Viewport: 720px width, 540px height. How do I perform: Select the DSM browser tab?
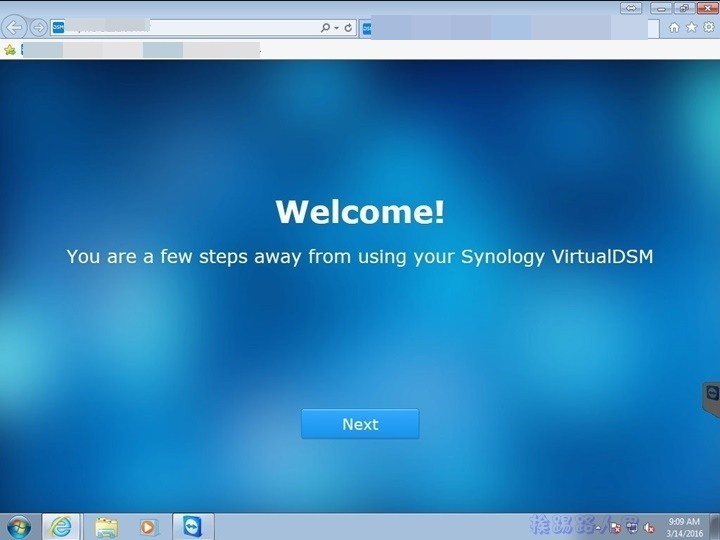pyautogui.click(x=509, y=28)
